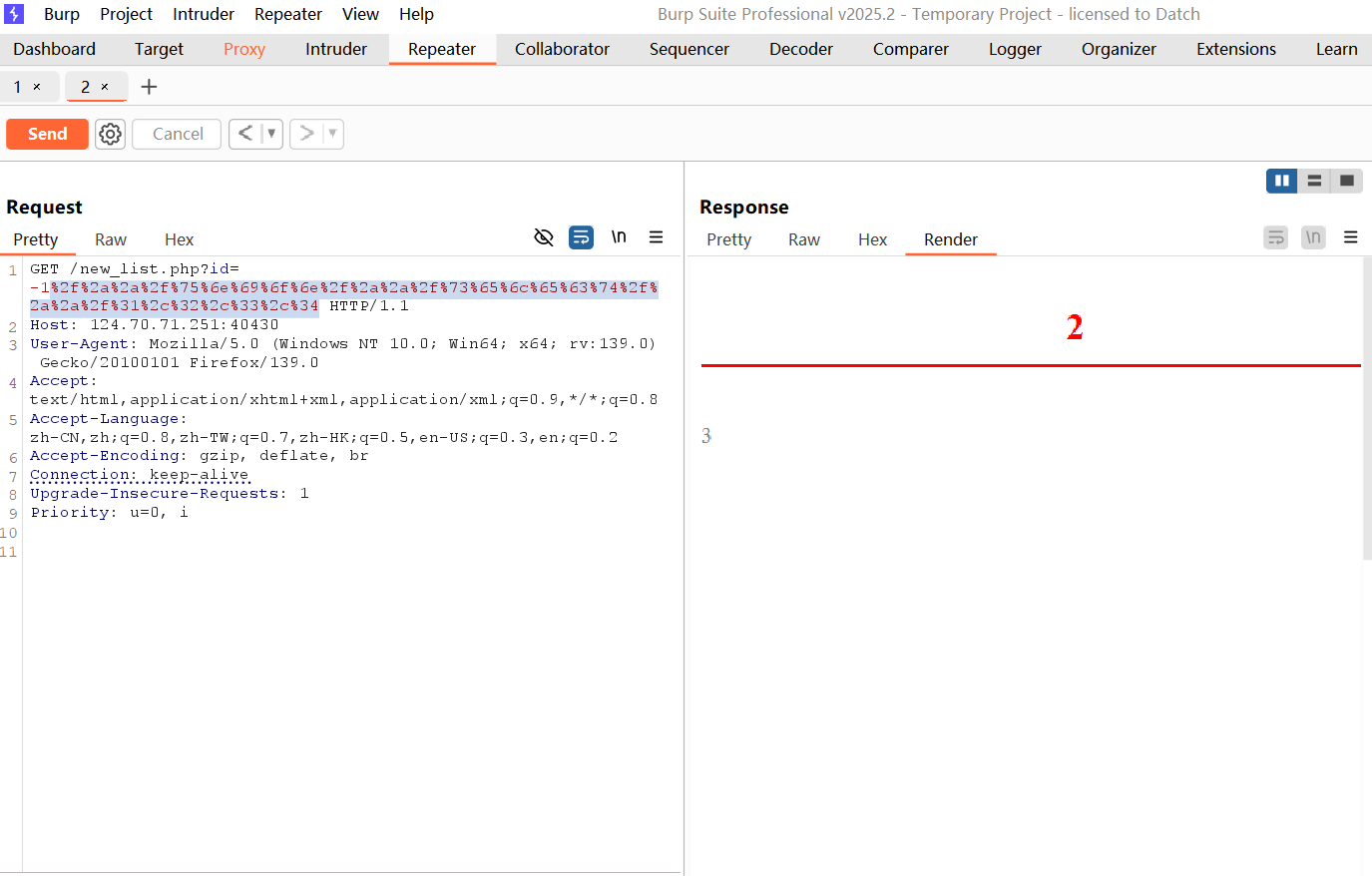Image resolution: width=1372 pixels, height=876 pixels.
Task: Click the rendered red number 2
Action: click(1075, 327)
